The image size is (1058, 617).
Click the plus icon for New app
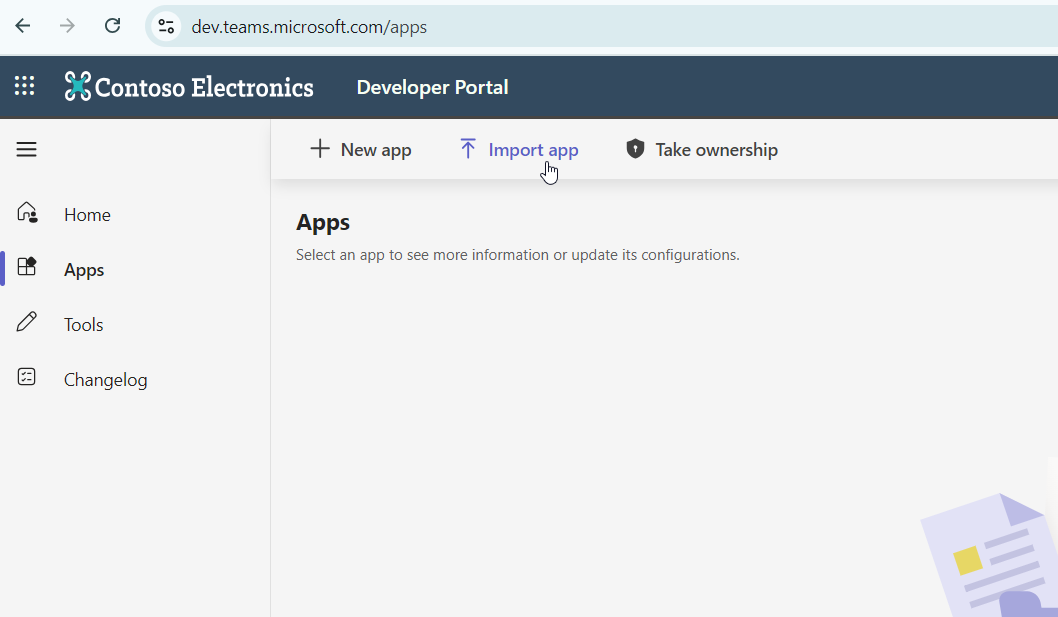click(x=320, y=149)
